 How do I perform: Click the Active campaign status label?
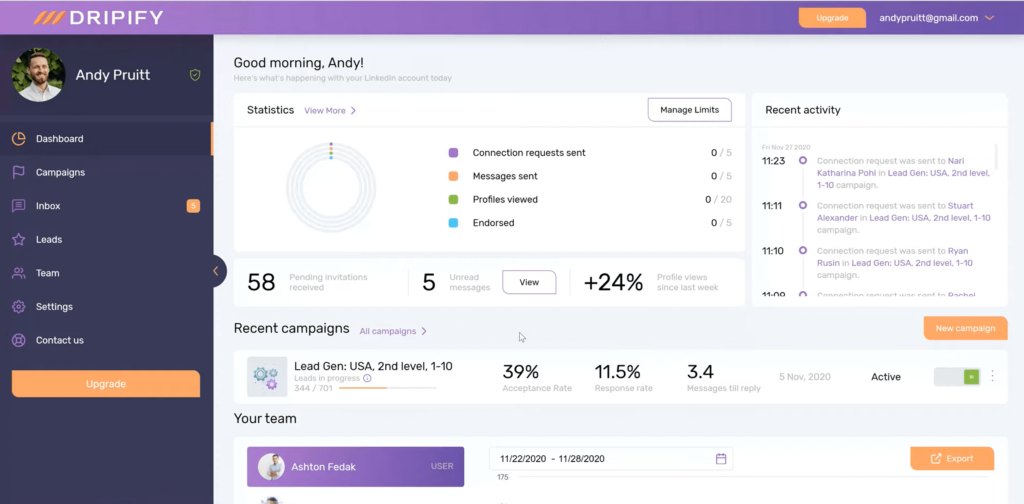[886, 377]
